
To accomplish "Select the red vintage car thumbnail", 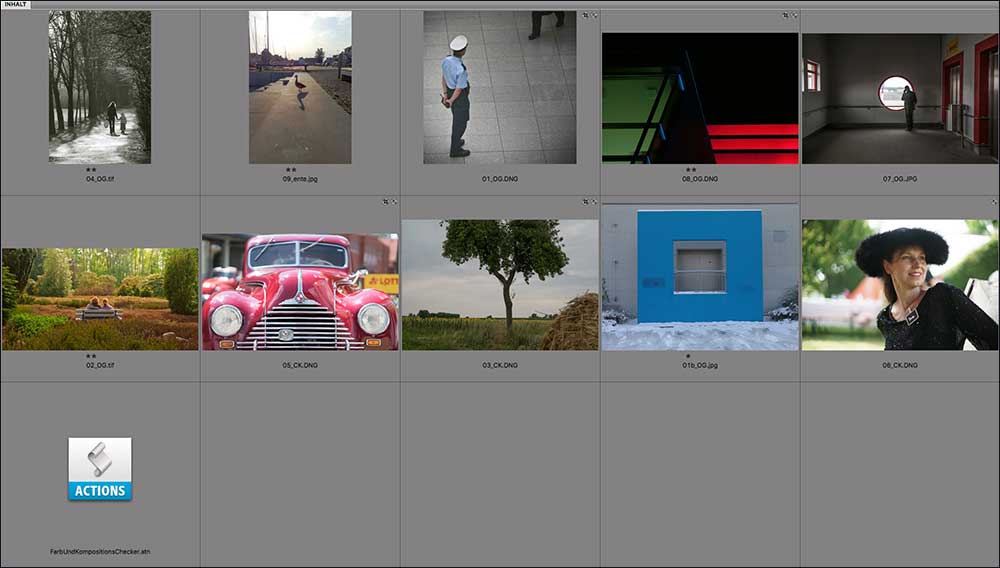I will (300, 291).
